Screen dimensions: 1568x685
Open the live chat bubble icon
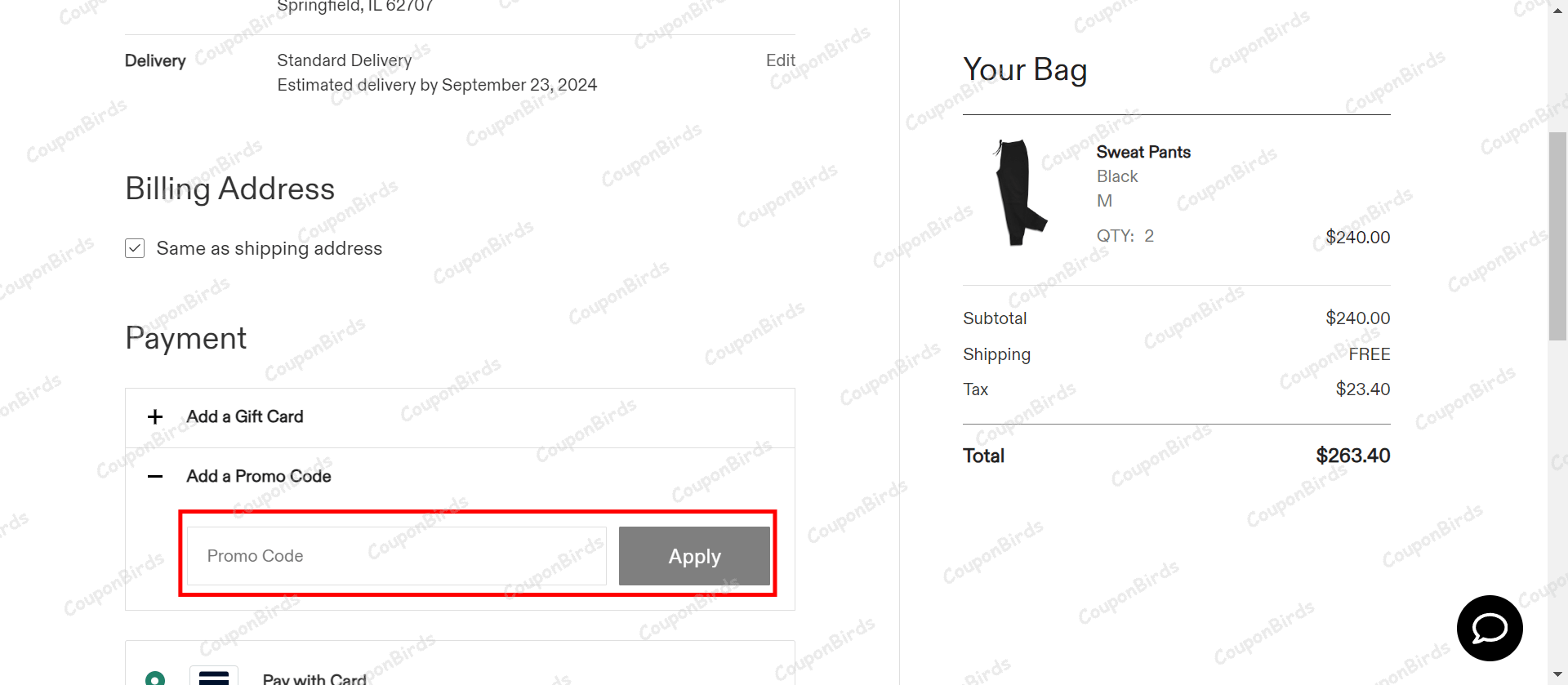1489,628
